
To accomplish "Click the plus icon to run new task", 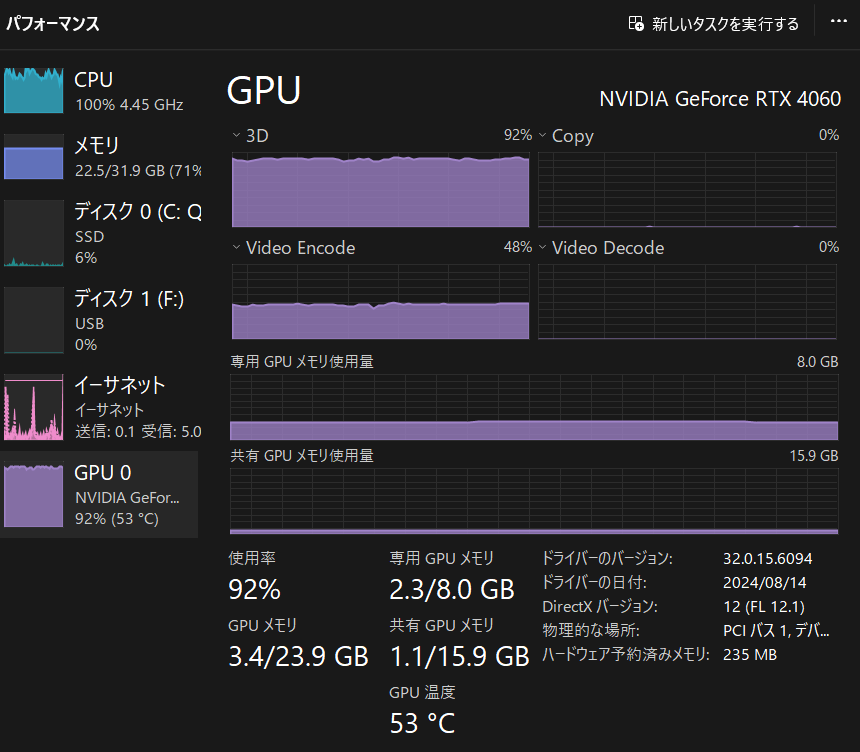I will pyautogui.click(x=636, y=22).
